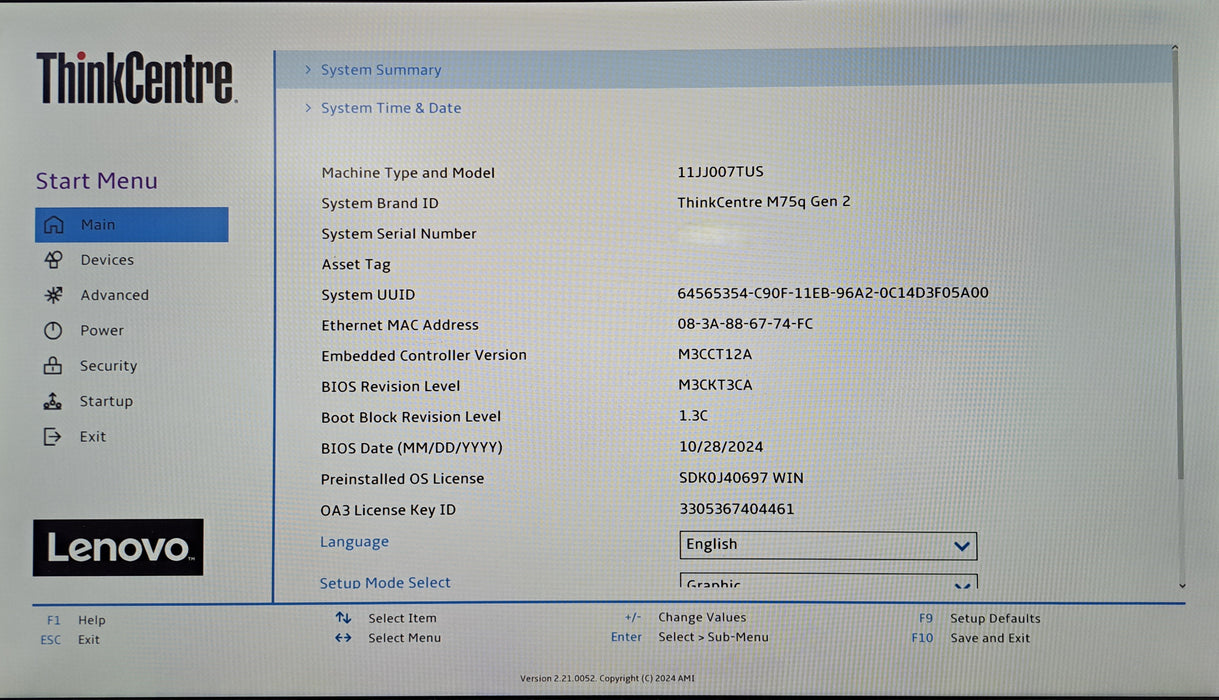Click the BIOS Date (MM/DD/YYYY) label
1219x700 pixels.
pos(412,448)
